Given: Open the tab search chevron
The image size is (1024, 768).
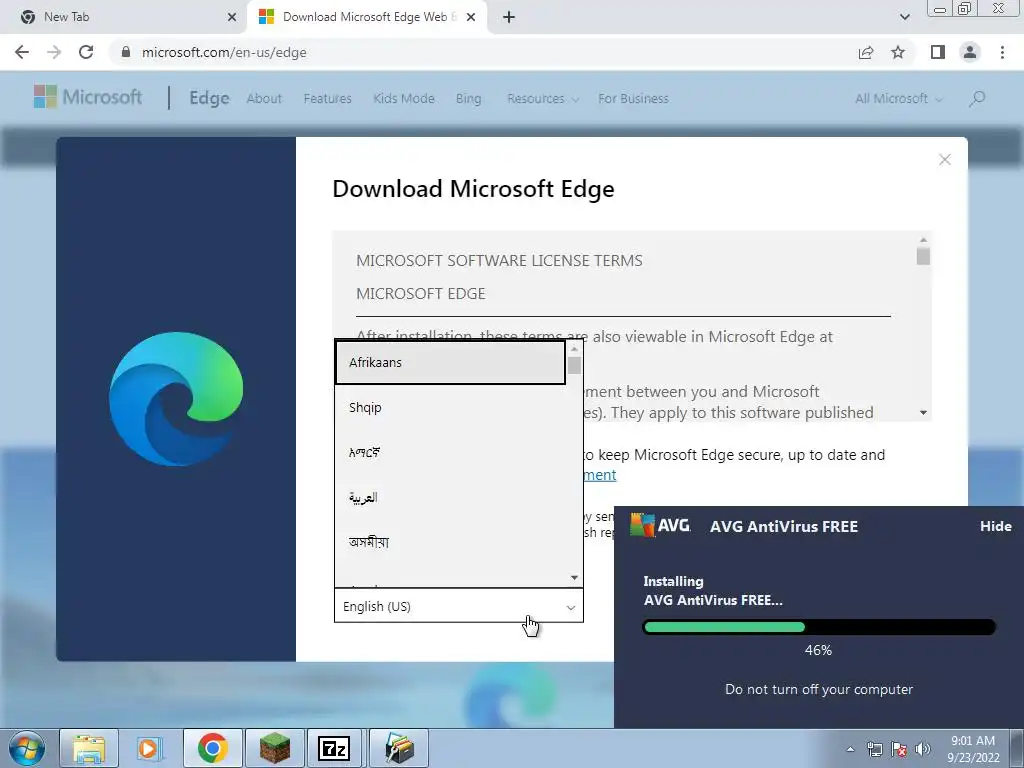Looking at the screenshot, I should click(x=904, y=17).
